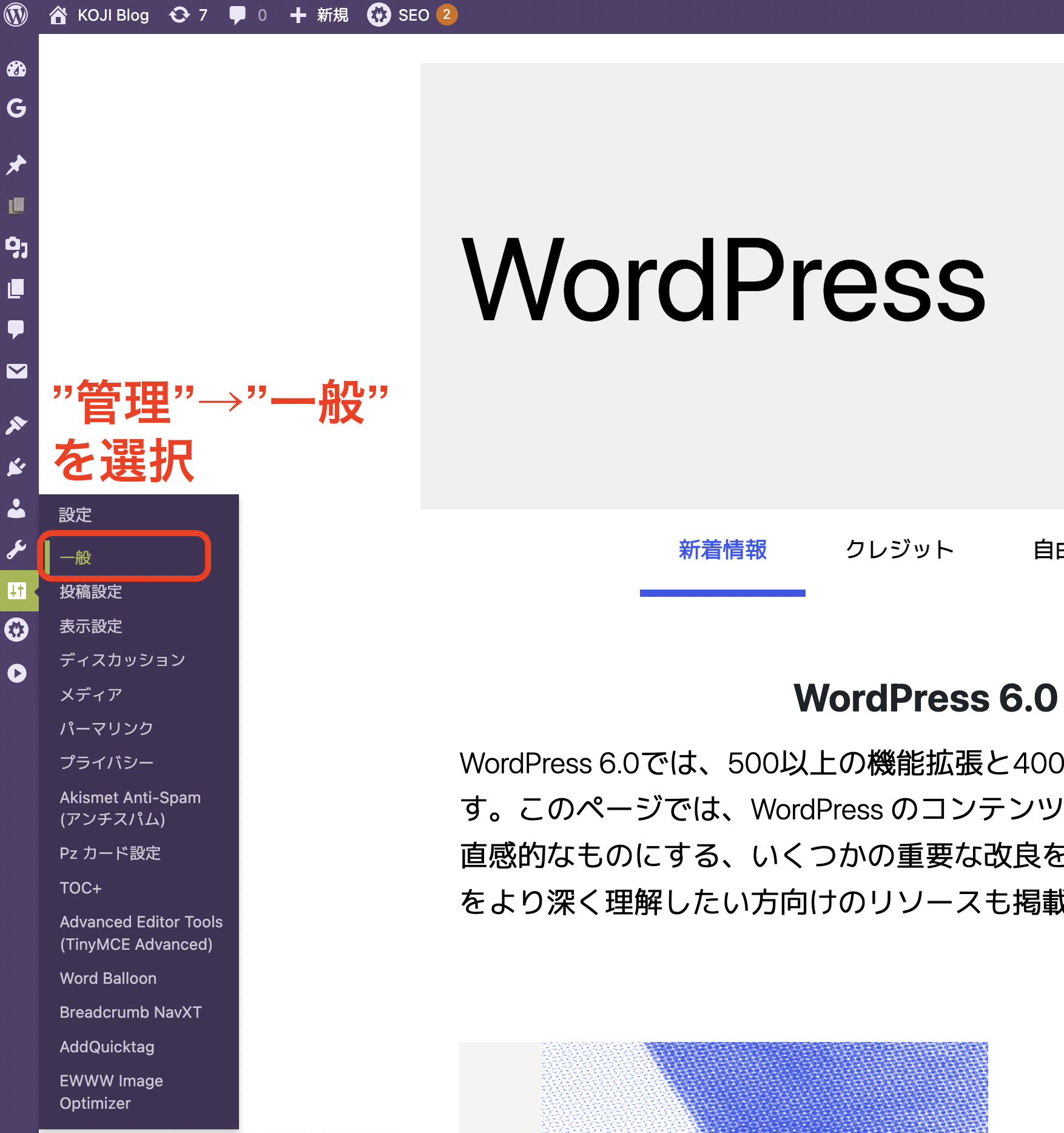
Task: Open the comments bubble in the admin bar
Action: click(237, 15)
